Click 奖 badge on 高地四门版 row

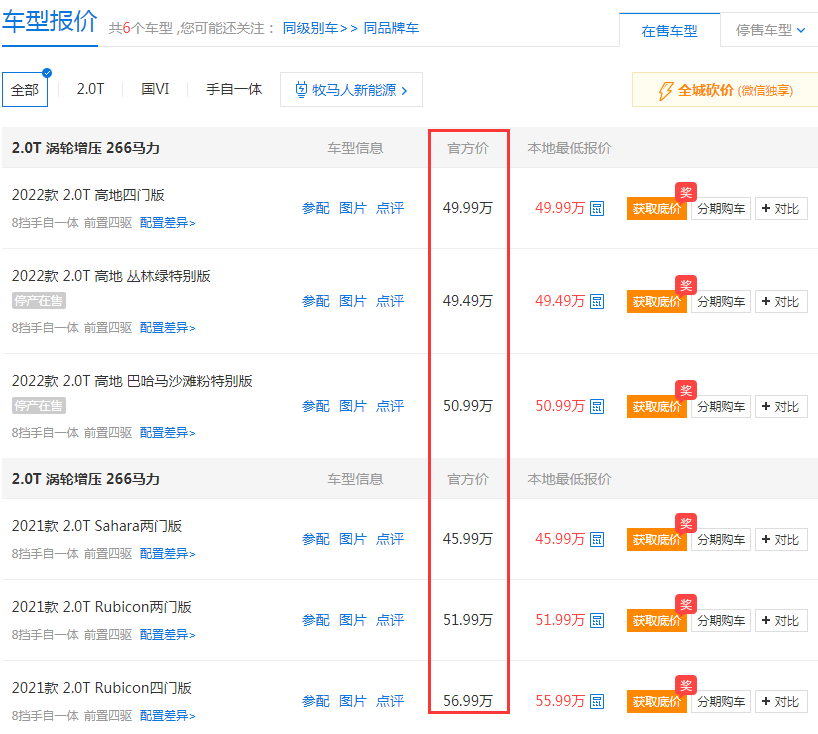tap(686, 192)
